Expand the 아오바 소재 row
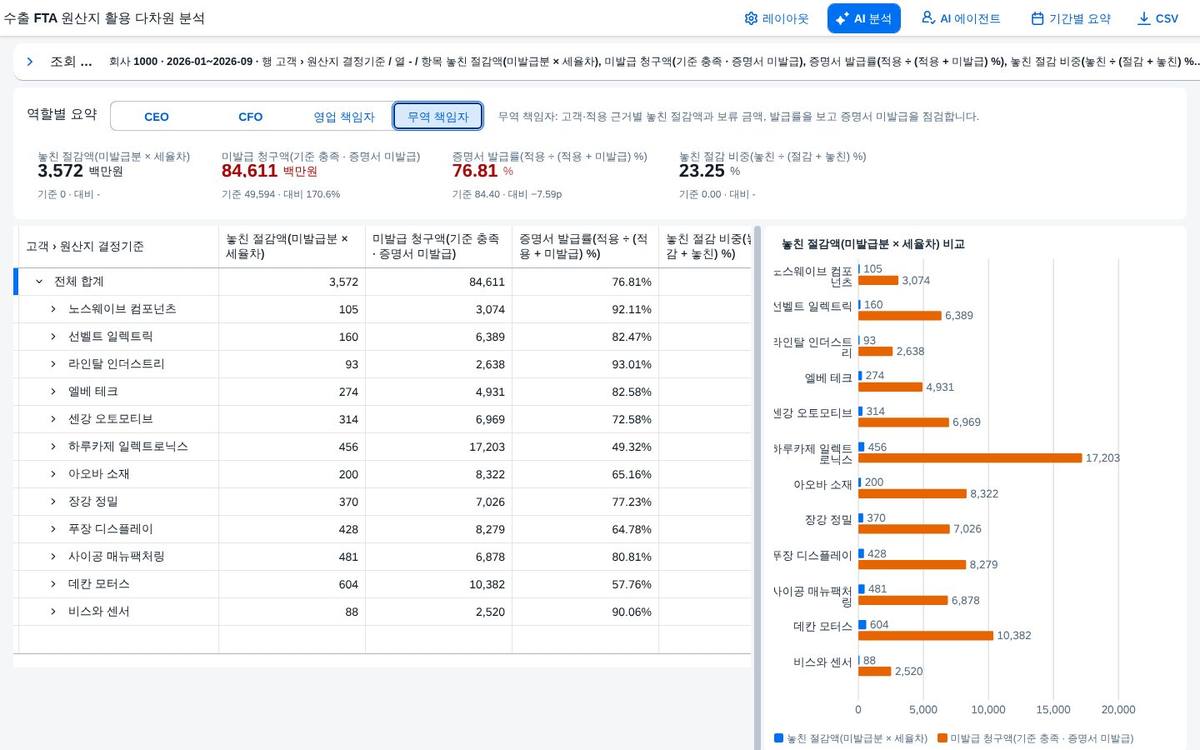Image resolution: width=1200 pixels, height=750 pixels. (53, 474)
